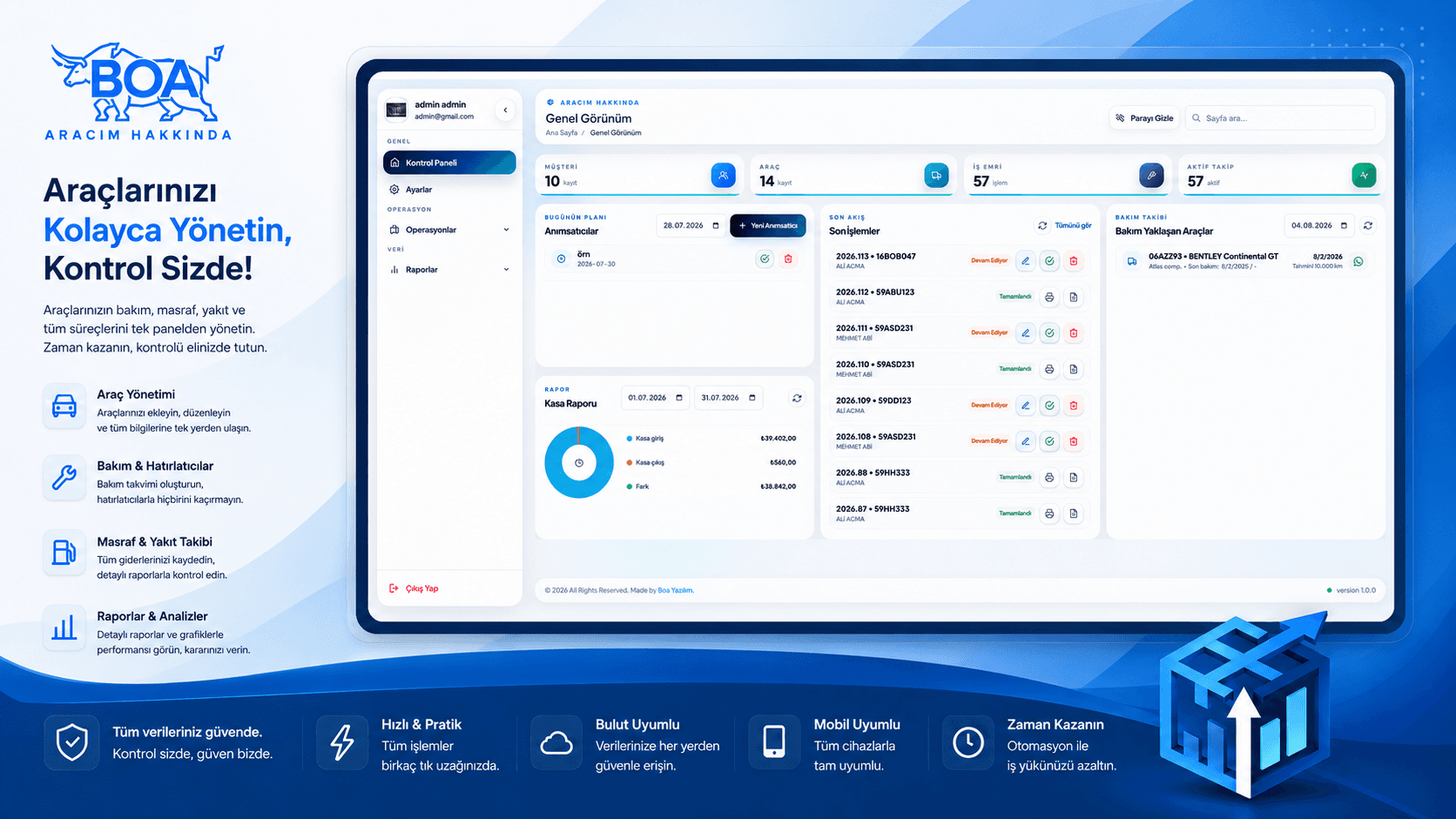This screenshot has height=819, width=1456.
Task: Mark the örn reminder as completed
Action: 764,258
